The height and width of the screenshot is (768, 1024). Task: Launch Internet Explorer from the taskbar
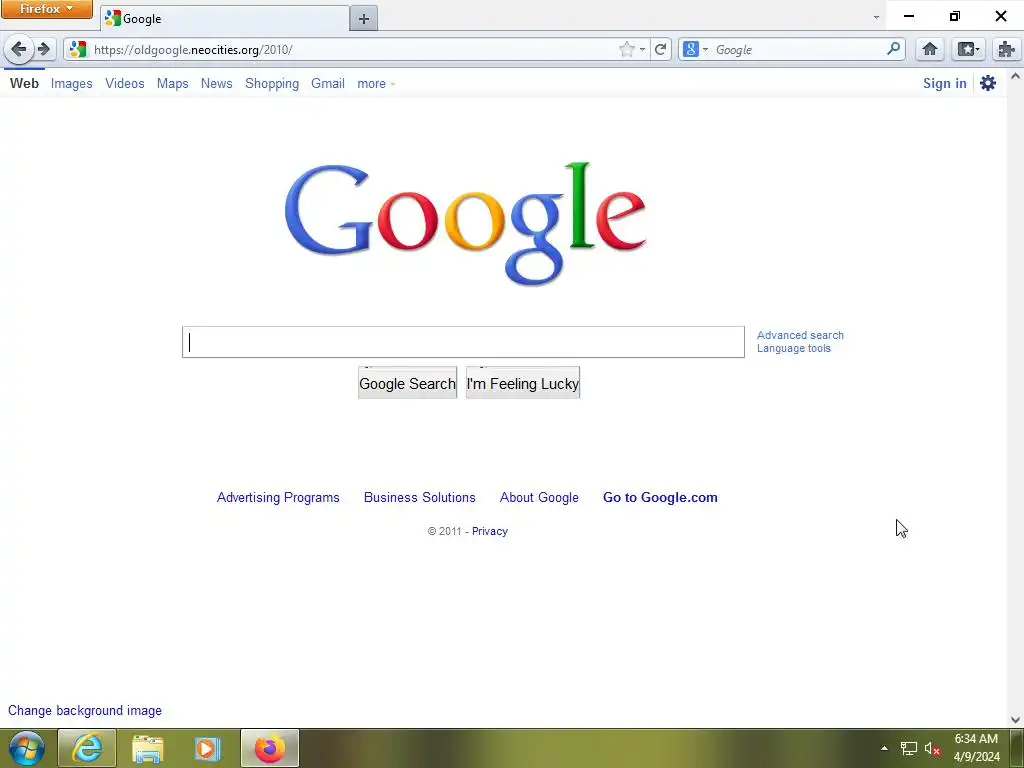point(87,748)
